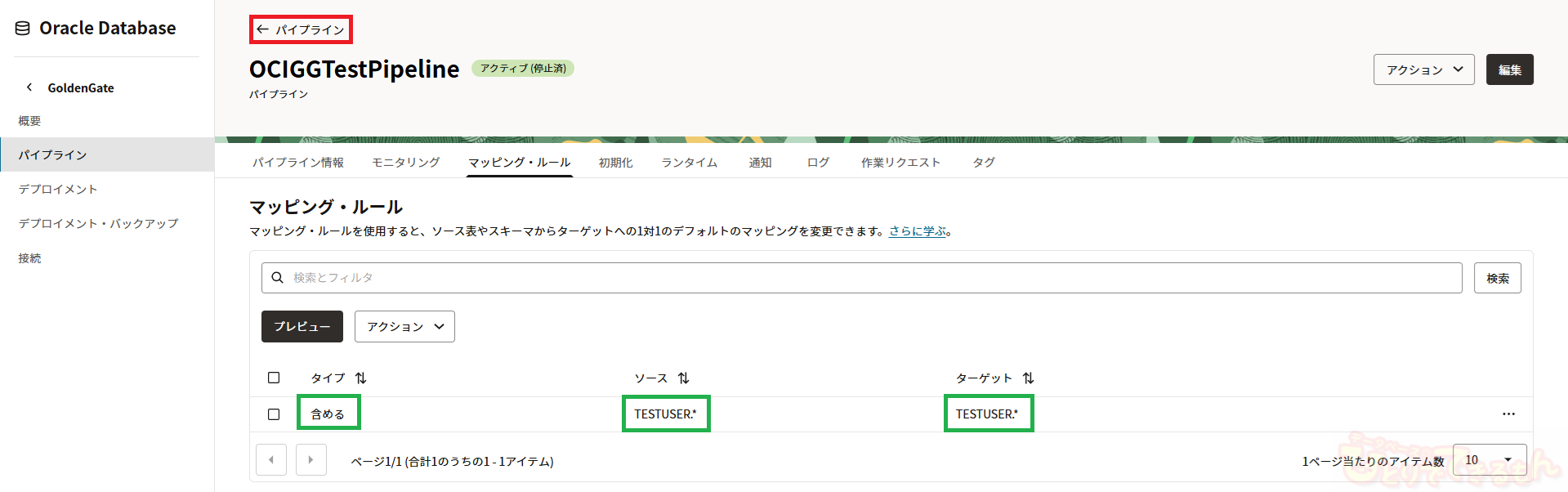This screenshot has height=492, width=1568.
Task: Open the ログ tab
Action: (x=818, y=163)
